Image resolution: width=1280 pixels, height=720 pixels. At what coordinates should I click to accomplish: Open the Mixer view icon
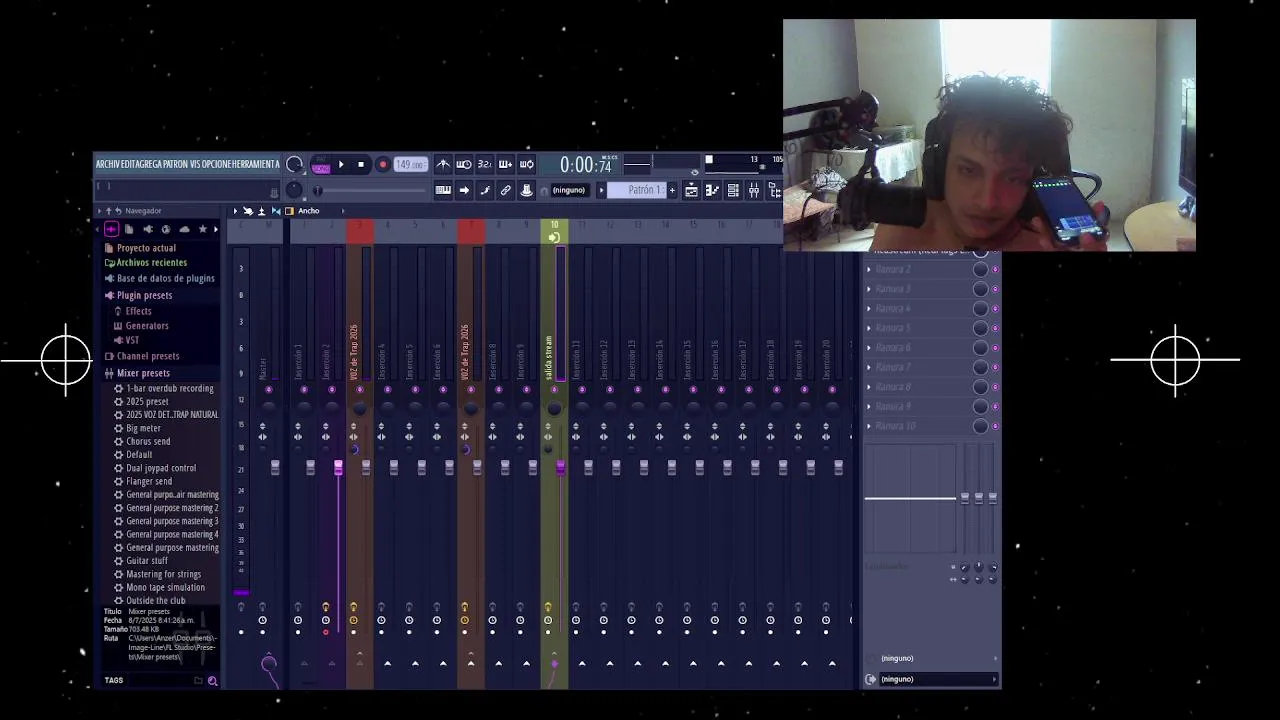[x=754, y=190]
